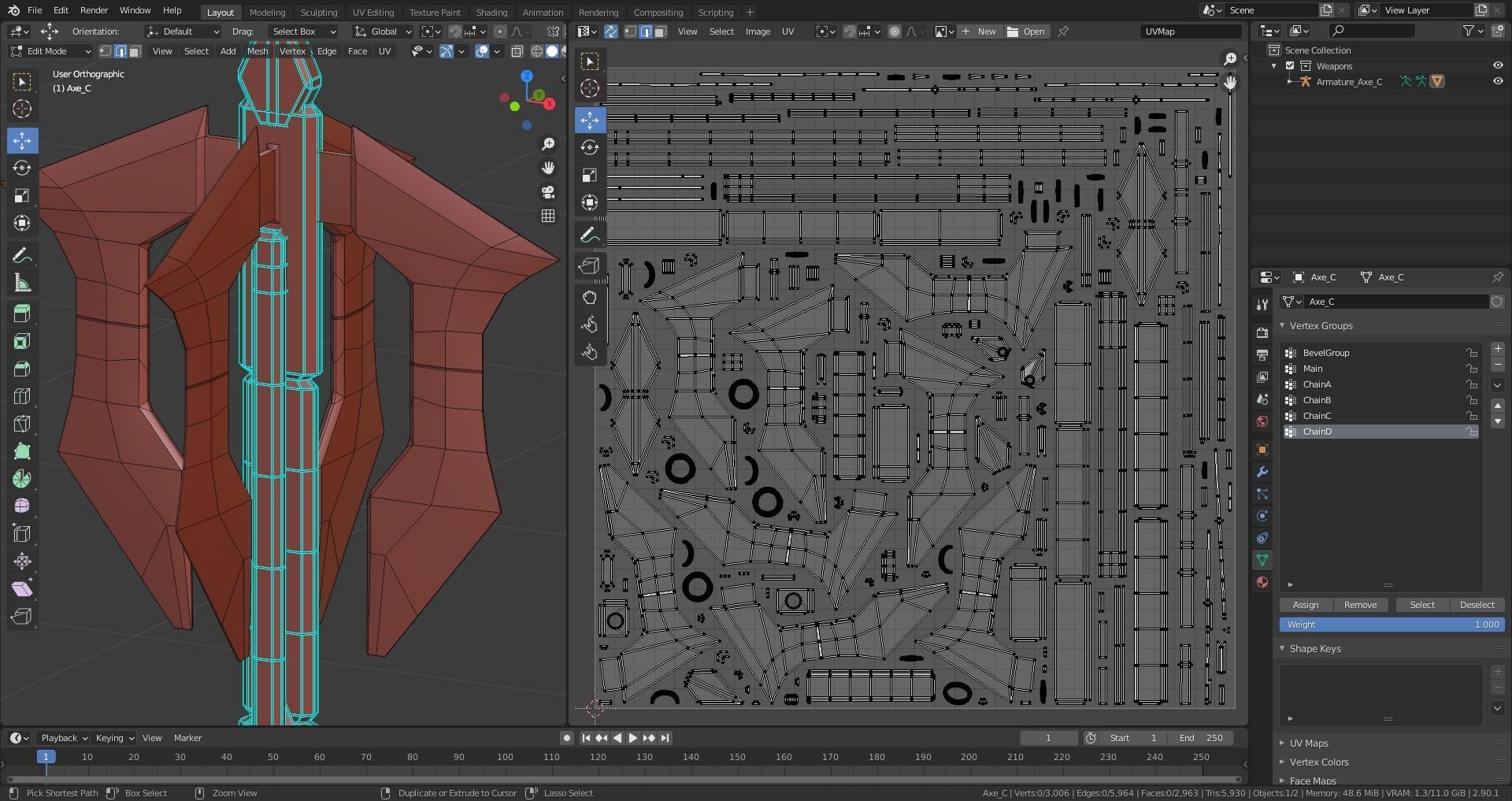Toggle lock on the ChainD vertex group
Image resolution: width=1512 pixels, height=801 pixels.
coord(1471,432)
